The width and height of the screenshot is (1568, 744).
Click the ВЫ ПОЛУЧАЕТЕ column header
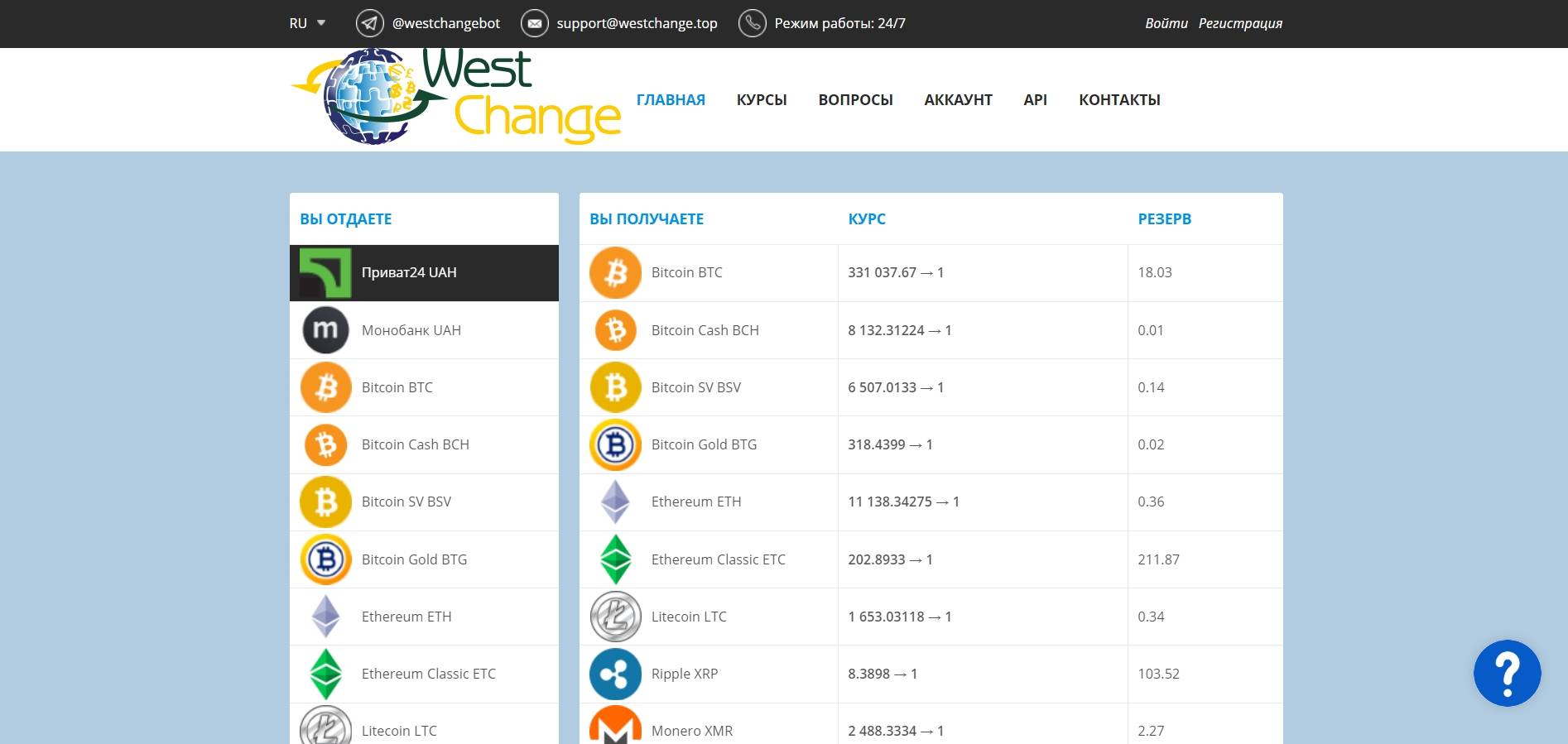[647, 219]
